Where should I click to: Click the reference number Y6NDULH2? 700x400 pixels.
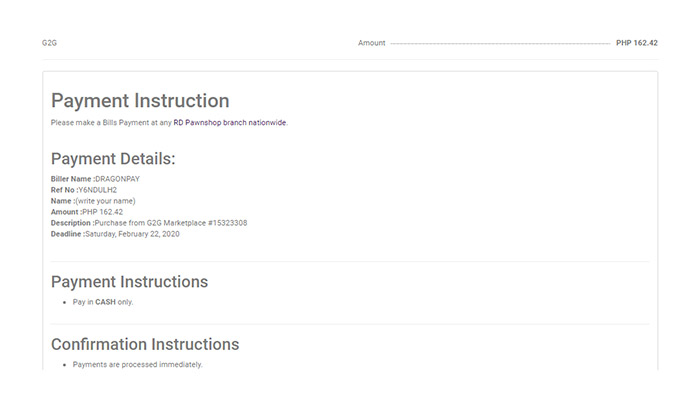click(x=98, y=189)
